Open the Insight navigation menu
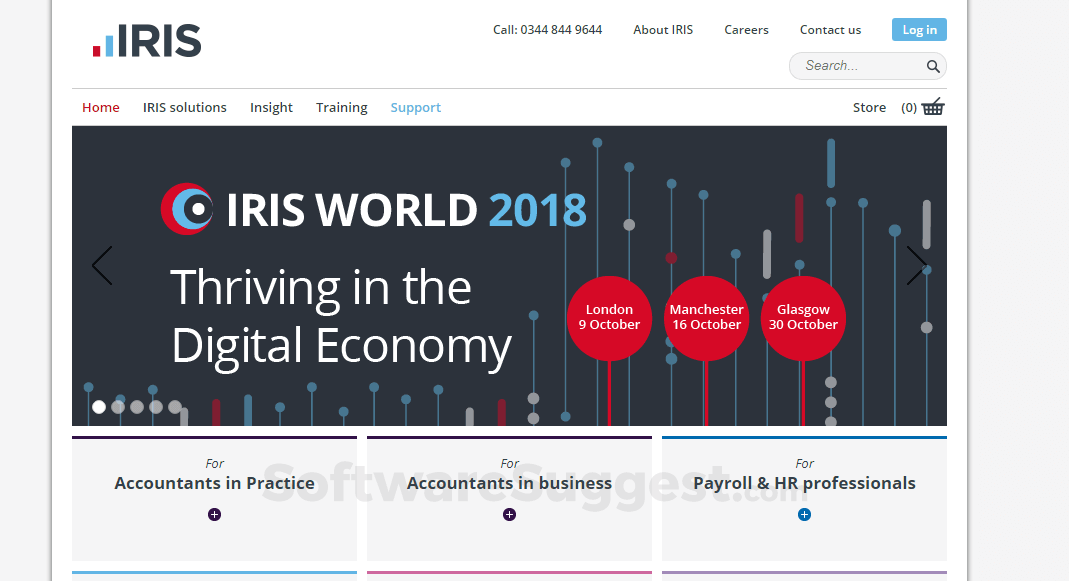 tap(271, 107)
